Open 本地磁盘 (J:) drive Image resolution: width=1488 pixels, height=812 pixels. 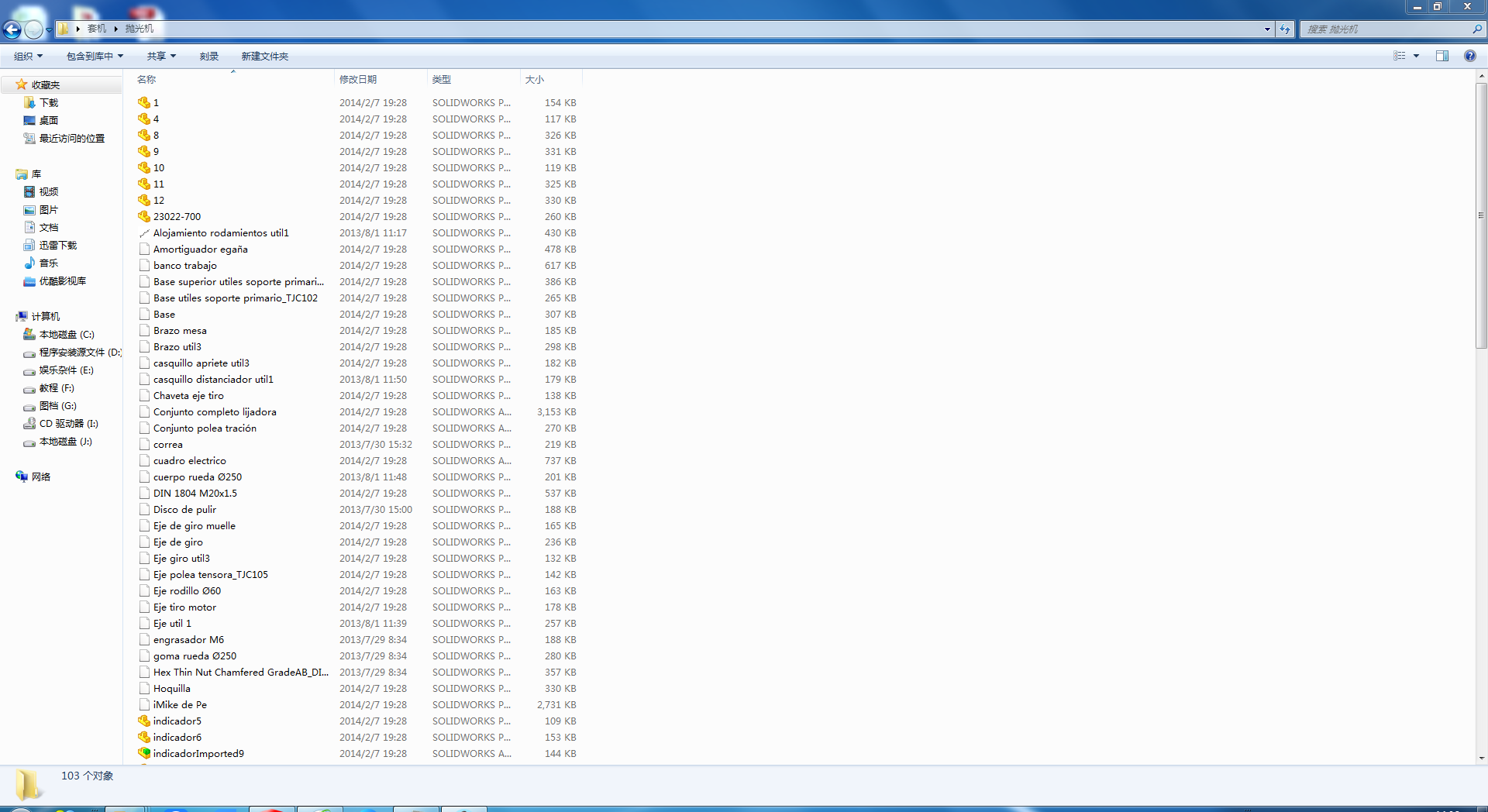[66, 441]
